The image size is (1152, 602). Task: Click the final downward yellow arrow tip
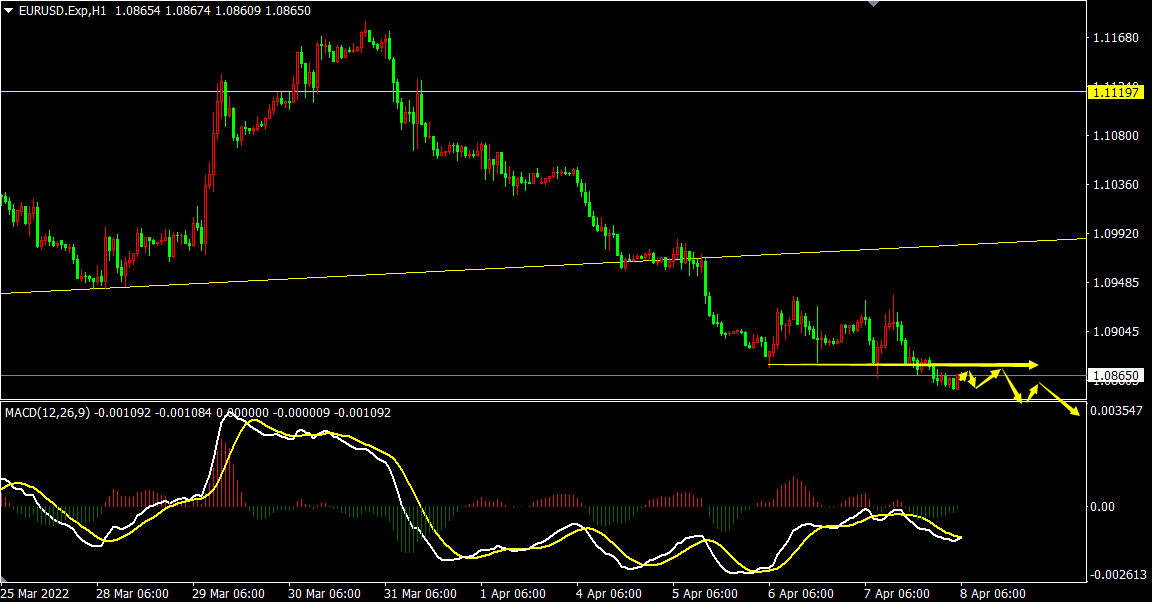pos(1078,413)
